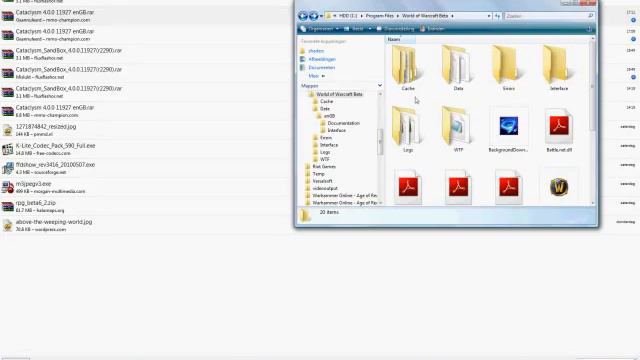The width and height of the screenshot is (640, 360).
Task: Select the Errors folder icon
Action: (x=508, y=65)
